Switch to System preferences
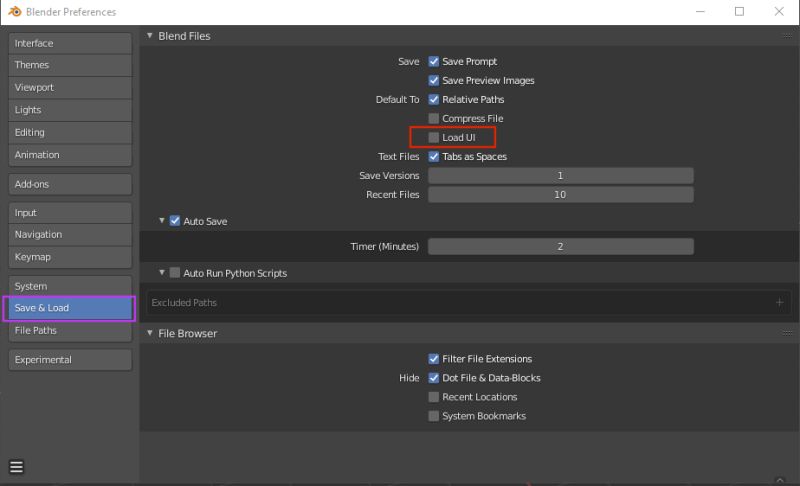800x486 pixels. (70, 286)
